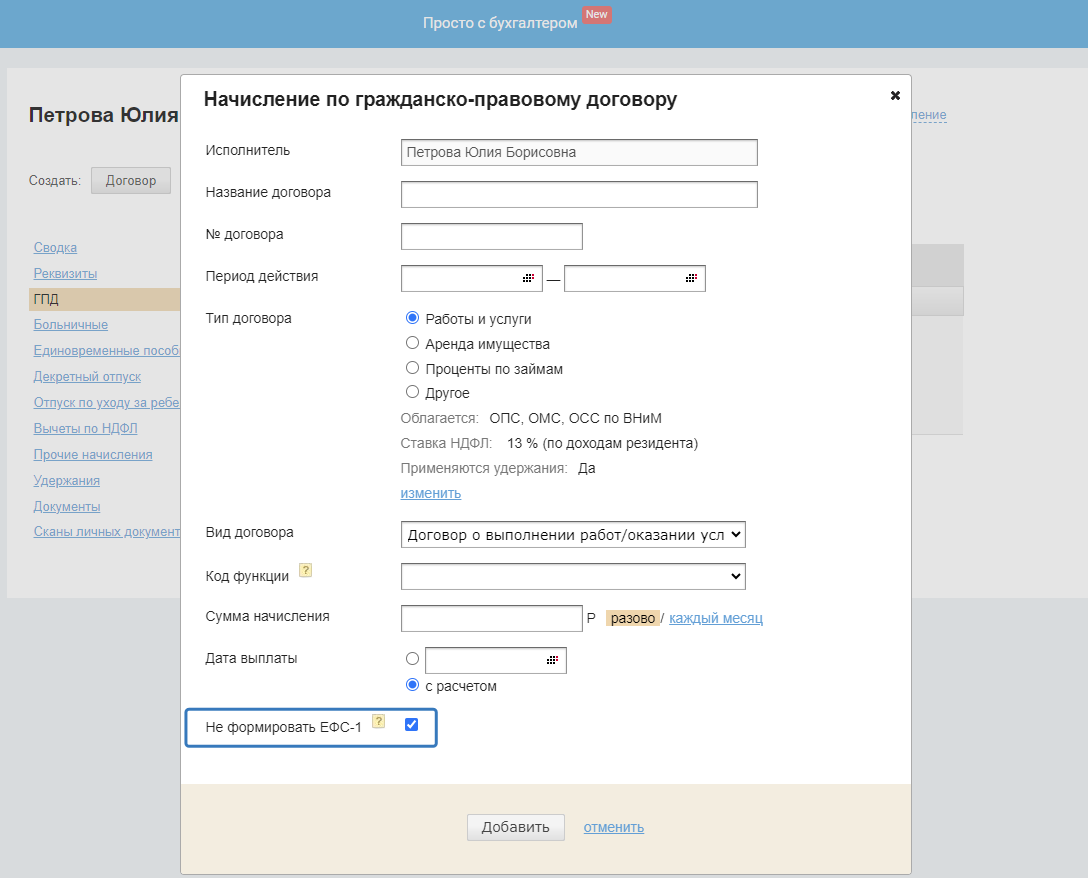1088x878 pixels.
Task: Click the help icon next to Код функции
Action: [306, 571]
